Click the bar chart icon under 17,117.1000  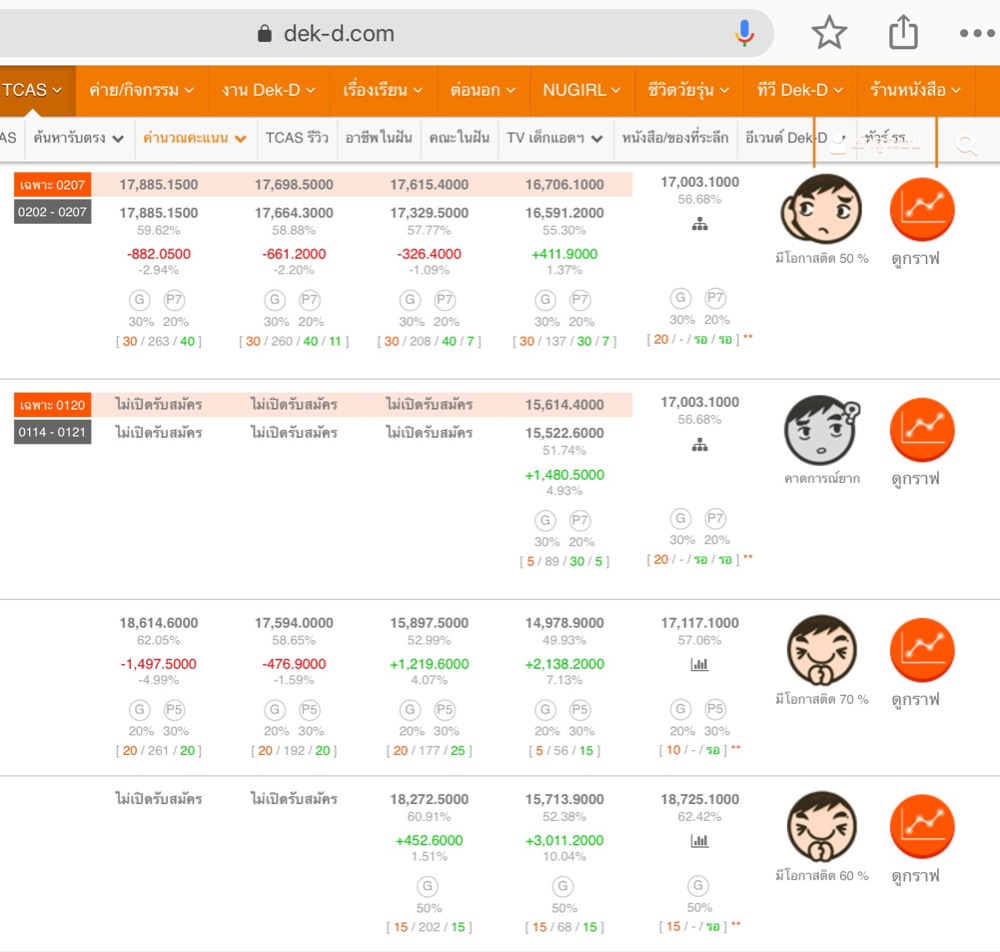click(x=700, y=664)
